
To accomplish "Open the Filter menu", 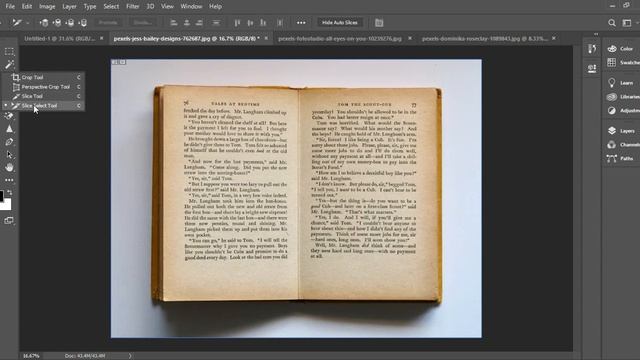I will coord(133,7).
